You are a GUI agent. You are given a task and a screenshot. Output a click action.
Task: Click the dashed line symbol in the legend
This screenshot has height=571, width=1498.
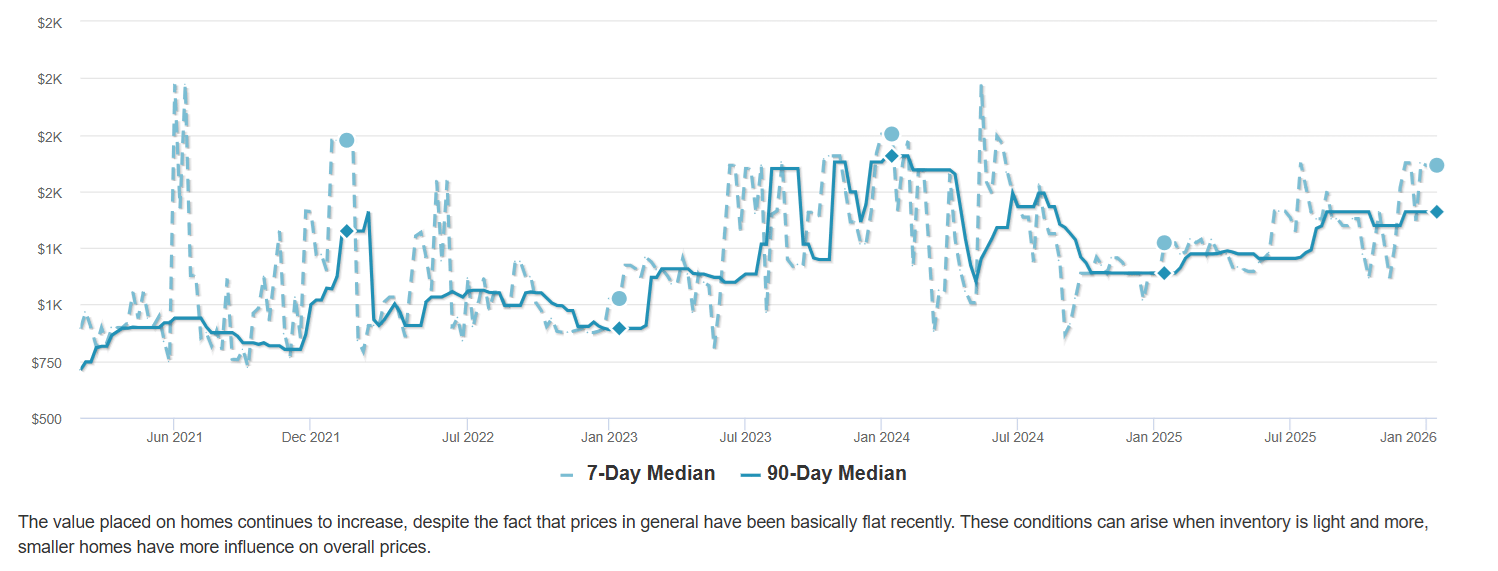pyautogui.click(x=567, y=474)
